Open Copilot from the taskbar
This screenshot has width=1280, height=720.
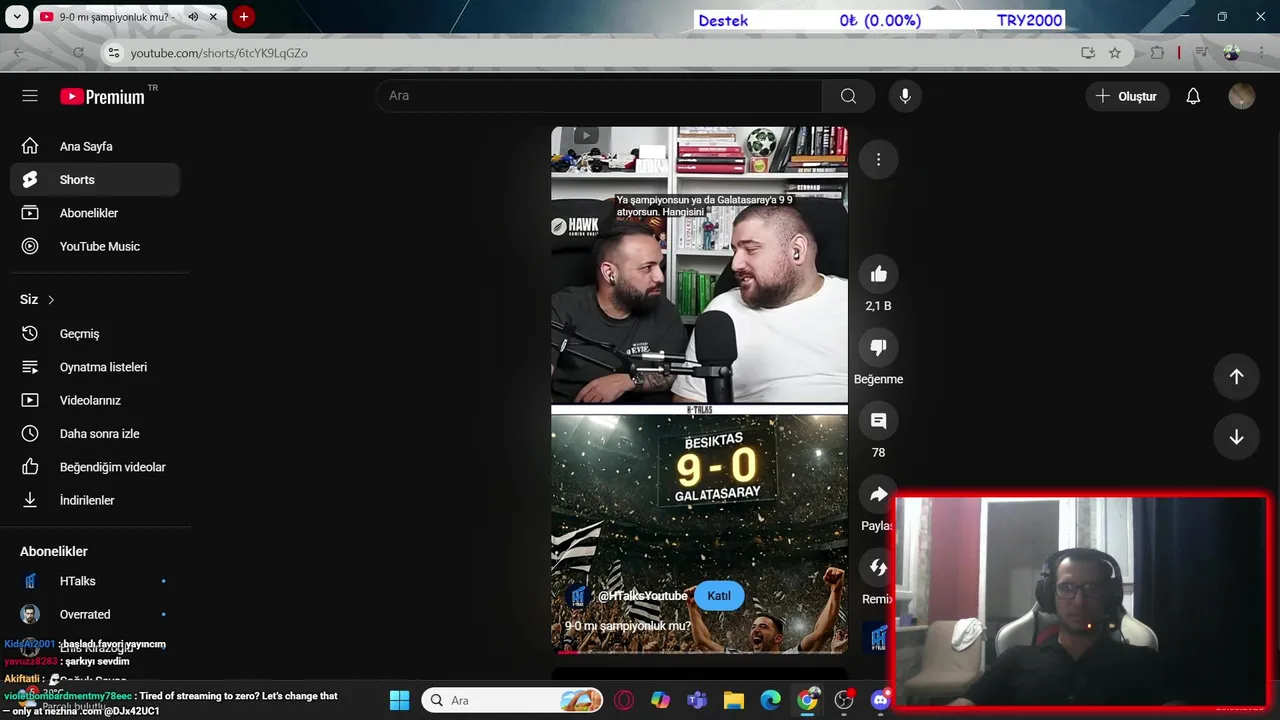(x=660, y=700)
